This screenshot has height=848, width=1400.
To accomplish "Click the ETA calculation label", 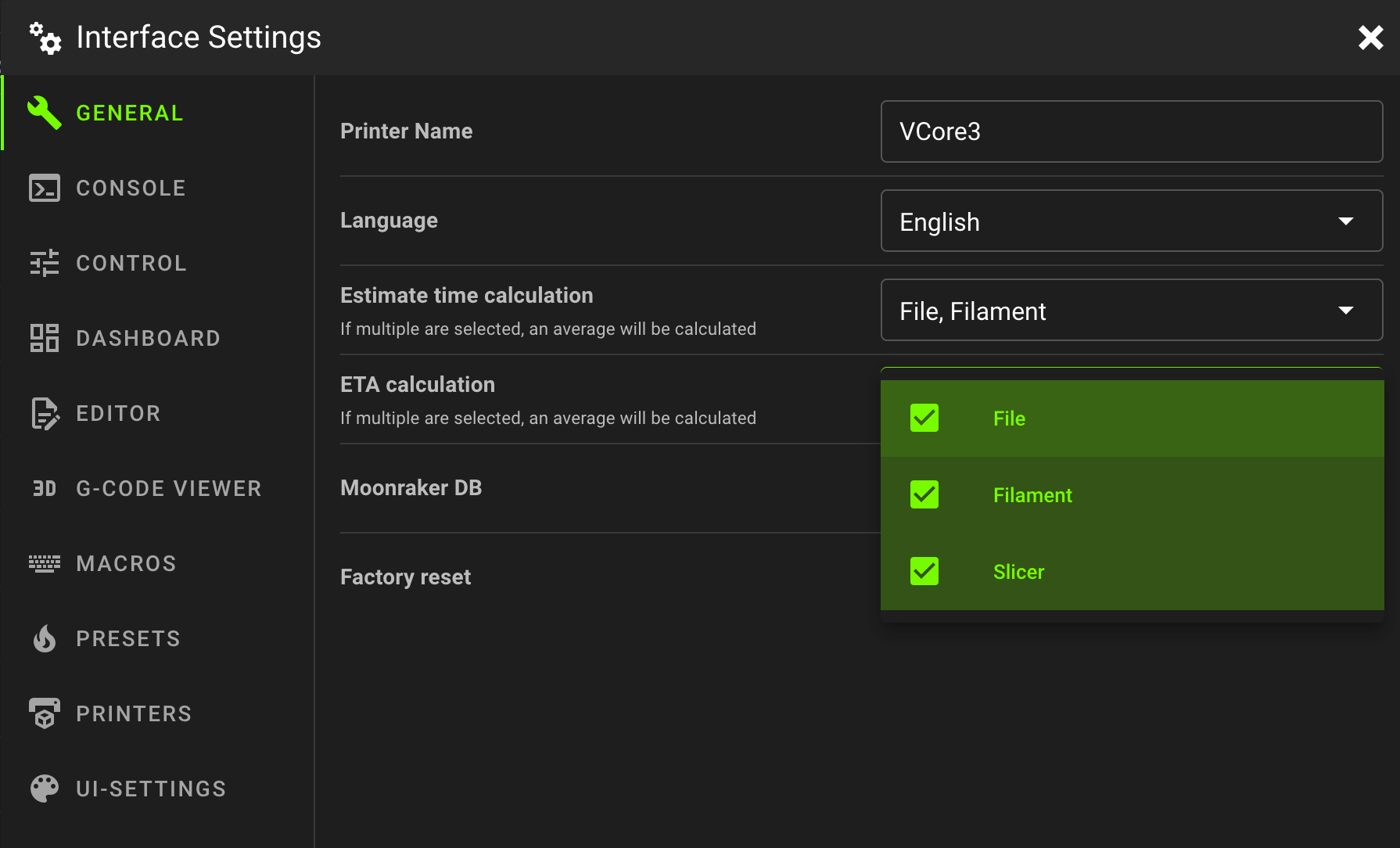I will coord(418,385).
